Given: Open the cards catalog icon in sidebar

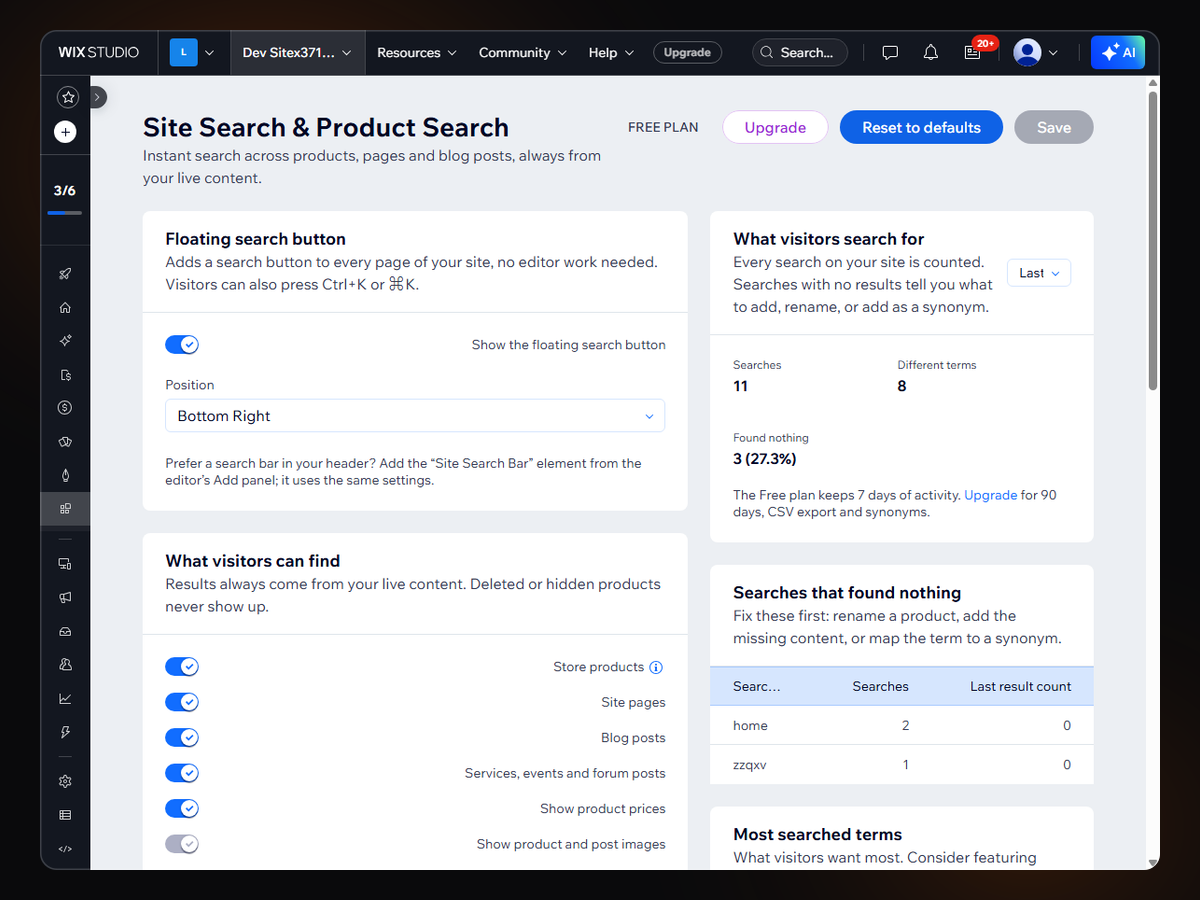Looking at the screenshot, I should (x=65, y=442).
